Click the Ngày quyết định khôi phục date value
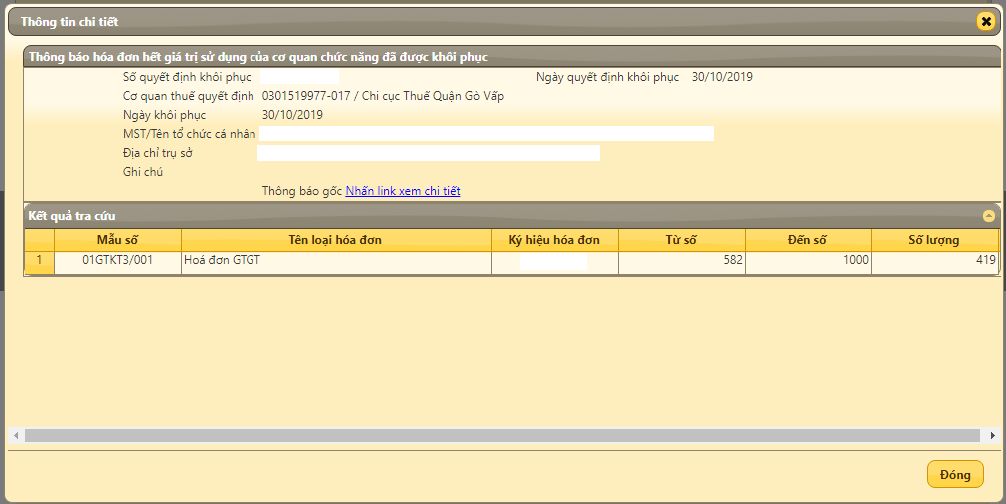 [722, 77]
